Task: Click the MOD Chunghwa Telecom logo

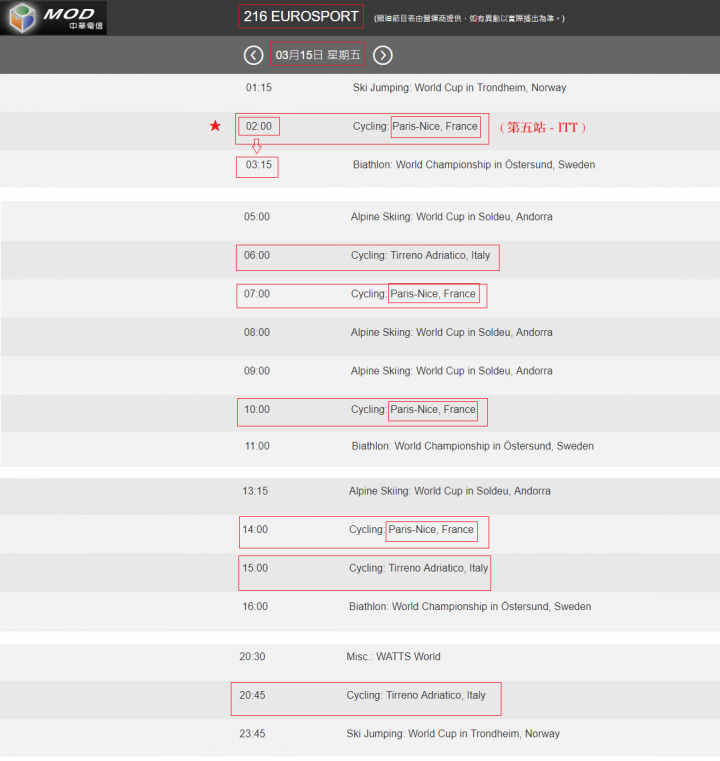Action: pyautogui.click(x=53, y=17)
